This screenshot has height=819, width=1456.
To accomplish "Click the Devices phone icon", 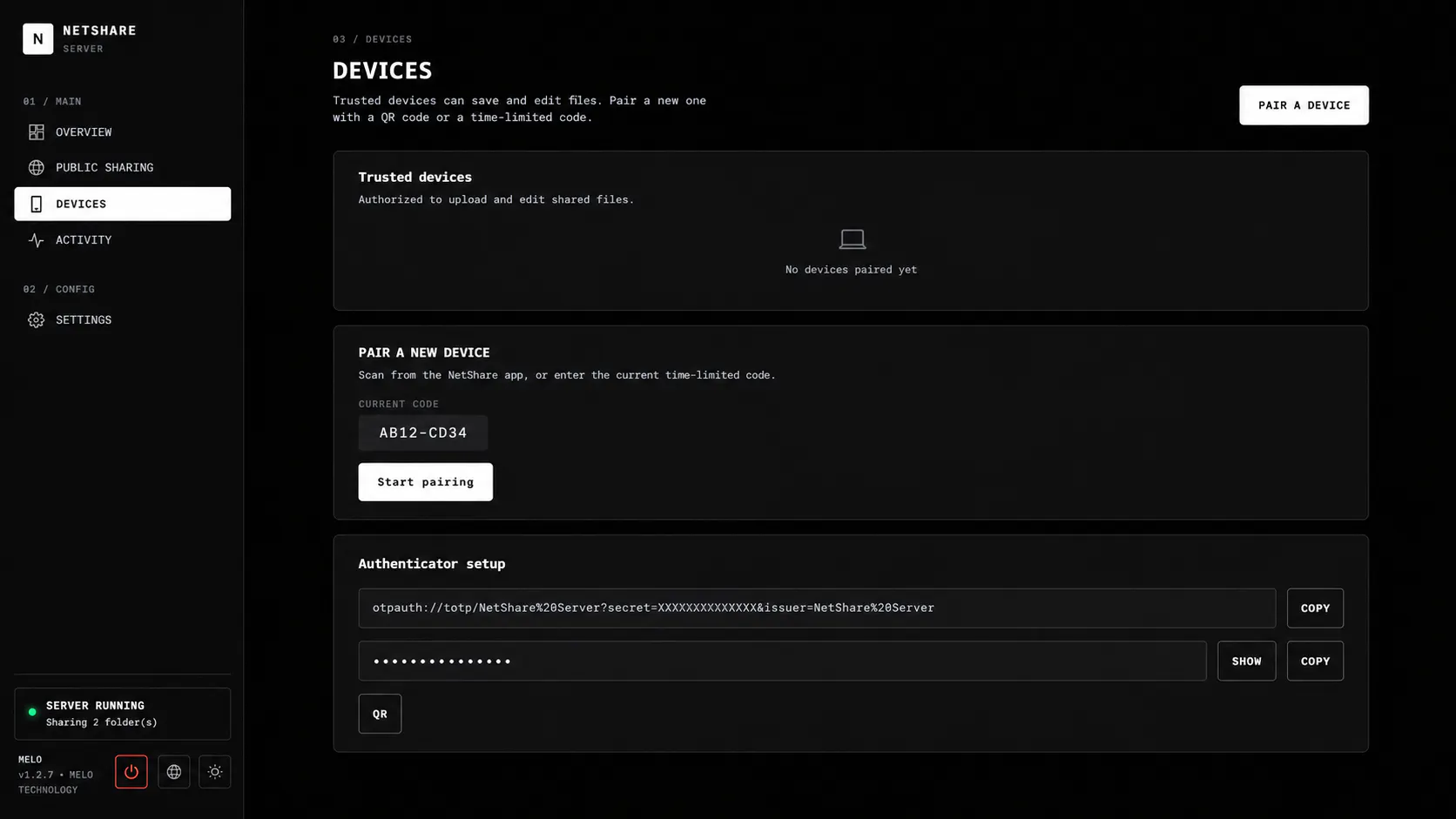I will (x=36, y=204).
